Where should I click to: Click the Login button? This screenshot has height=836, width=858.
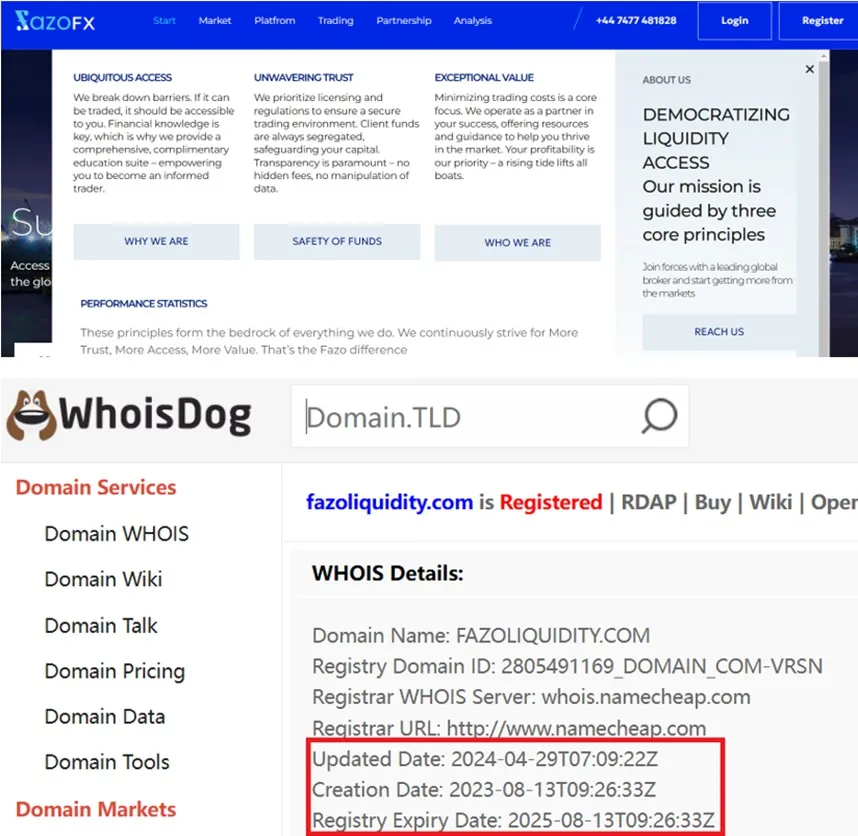coord(734,21)
